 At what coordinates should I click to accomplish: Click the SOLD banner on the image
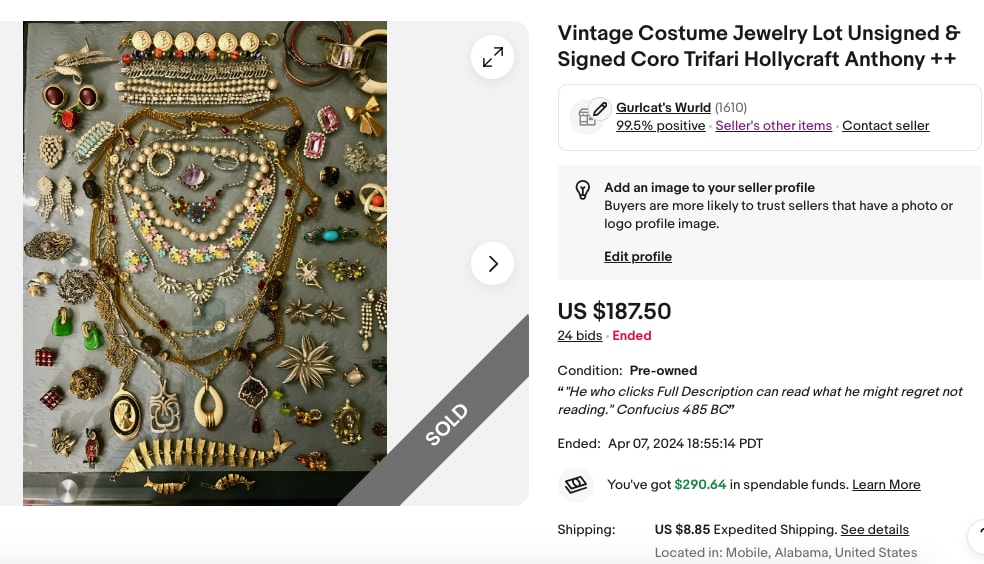(446, 425)
